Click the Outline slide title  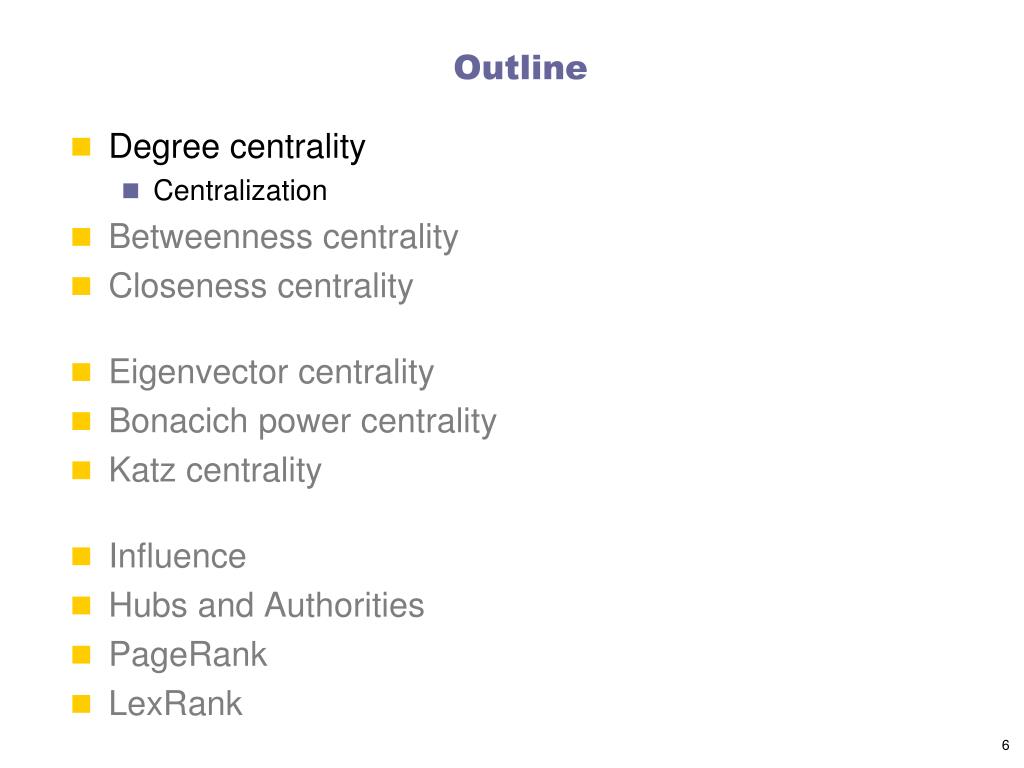point(520,68)
